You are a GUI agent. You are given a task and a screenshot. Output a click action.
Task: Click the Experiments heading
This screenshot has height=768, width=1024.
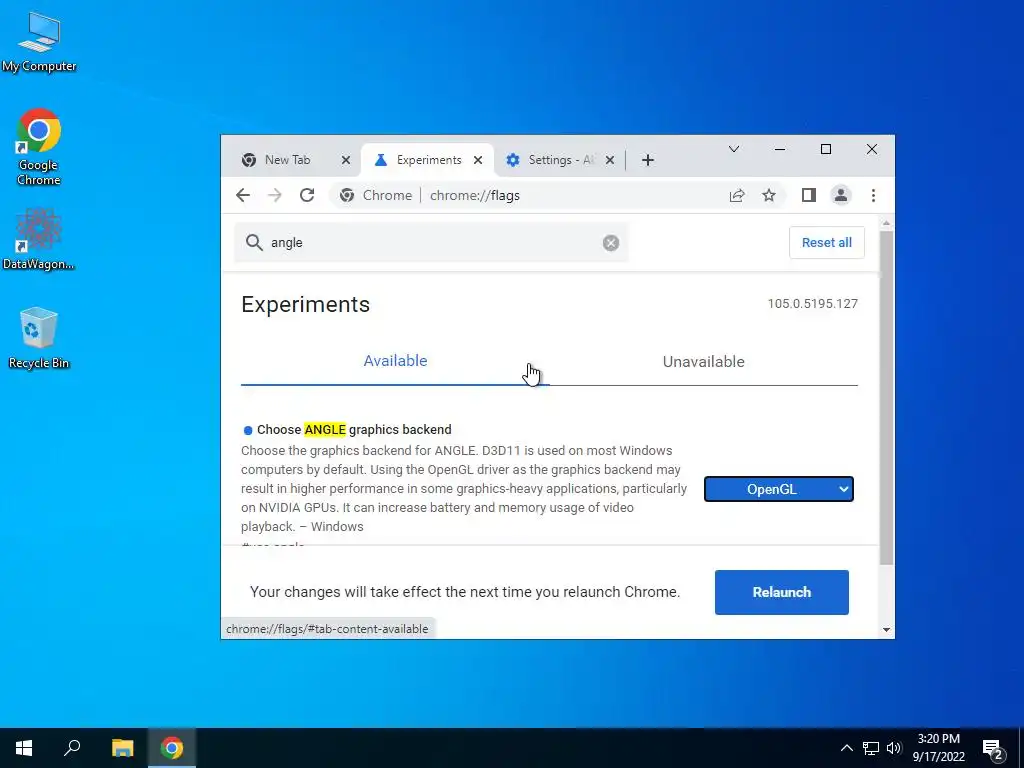(306, 304)
